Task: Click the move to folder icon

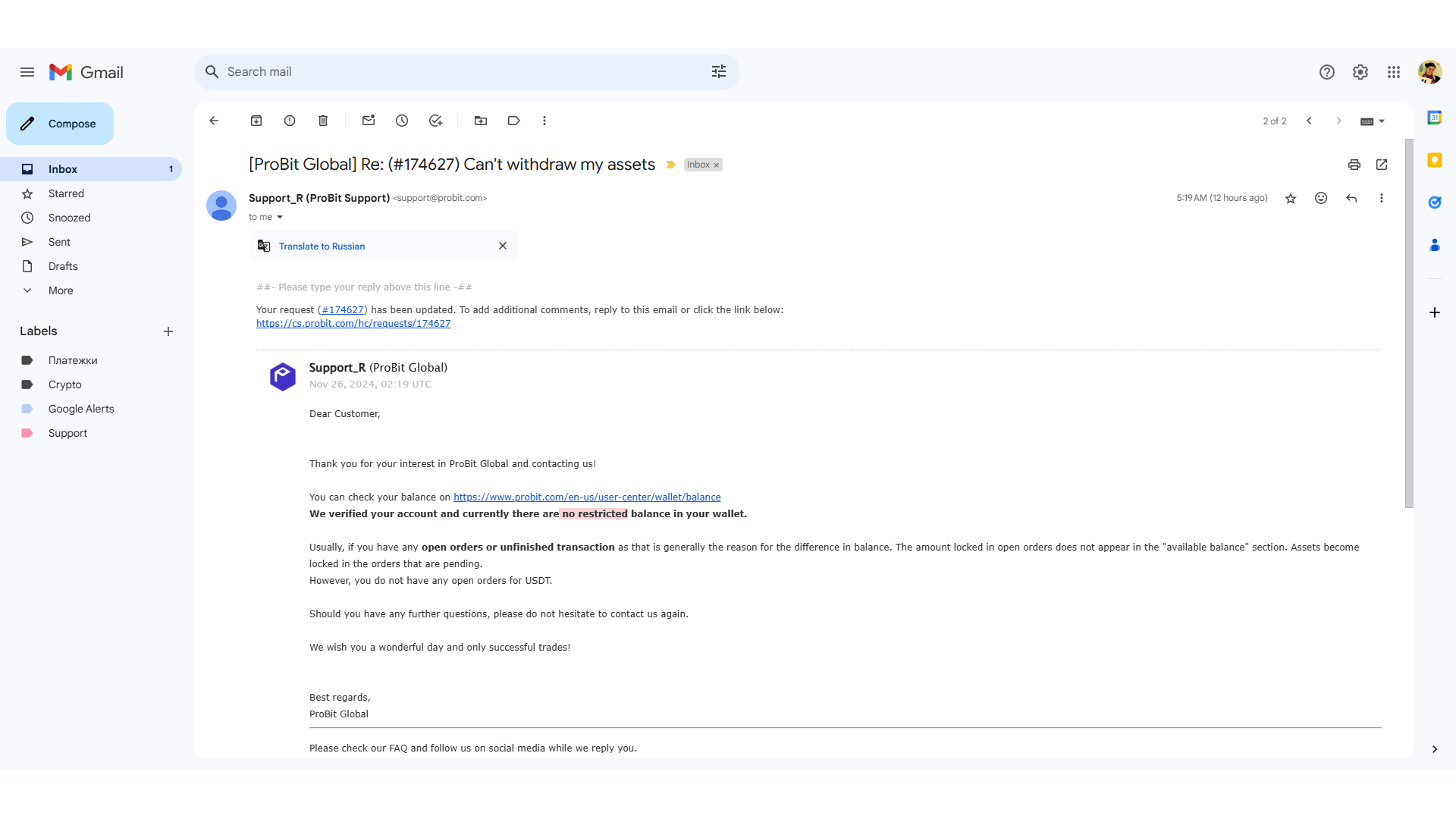Action: click(480, 121)
